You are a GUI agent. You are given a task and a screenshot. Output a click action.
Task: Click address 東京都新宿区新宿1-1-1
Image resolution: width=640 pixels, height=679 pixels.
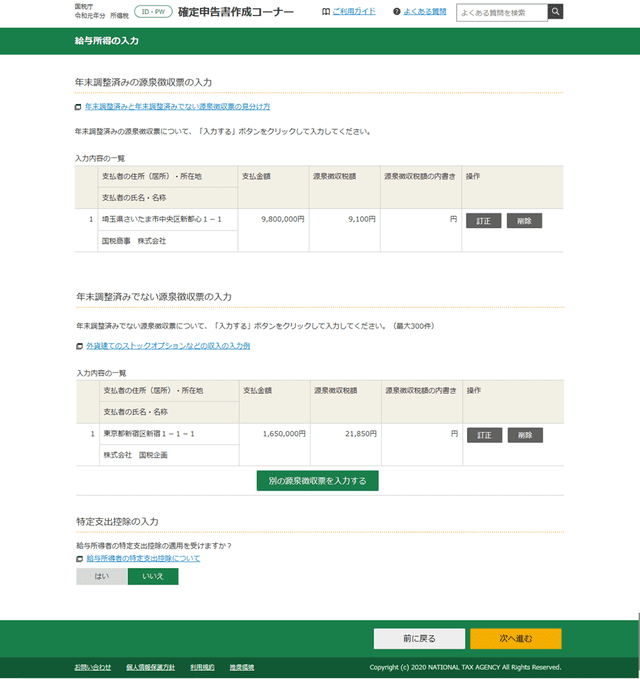click(149, 433)
